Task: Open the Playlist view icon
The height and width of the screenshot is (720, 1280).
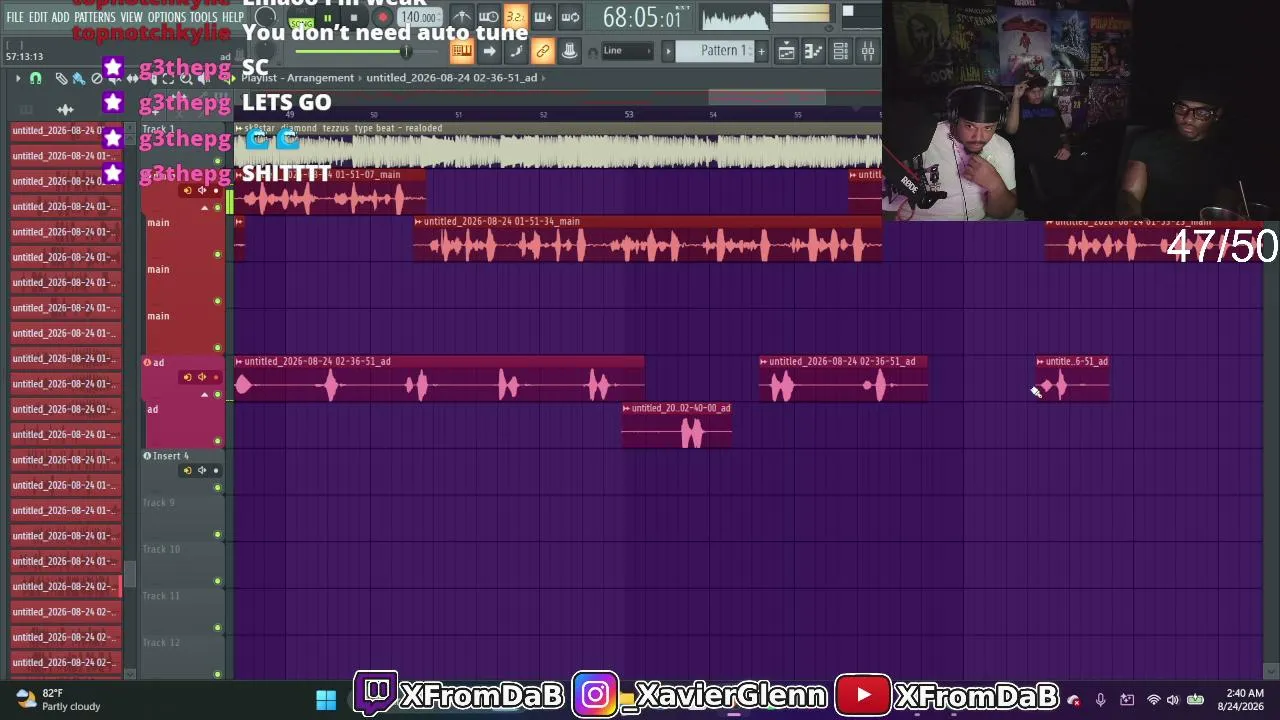Action: point(787,51)
